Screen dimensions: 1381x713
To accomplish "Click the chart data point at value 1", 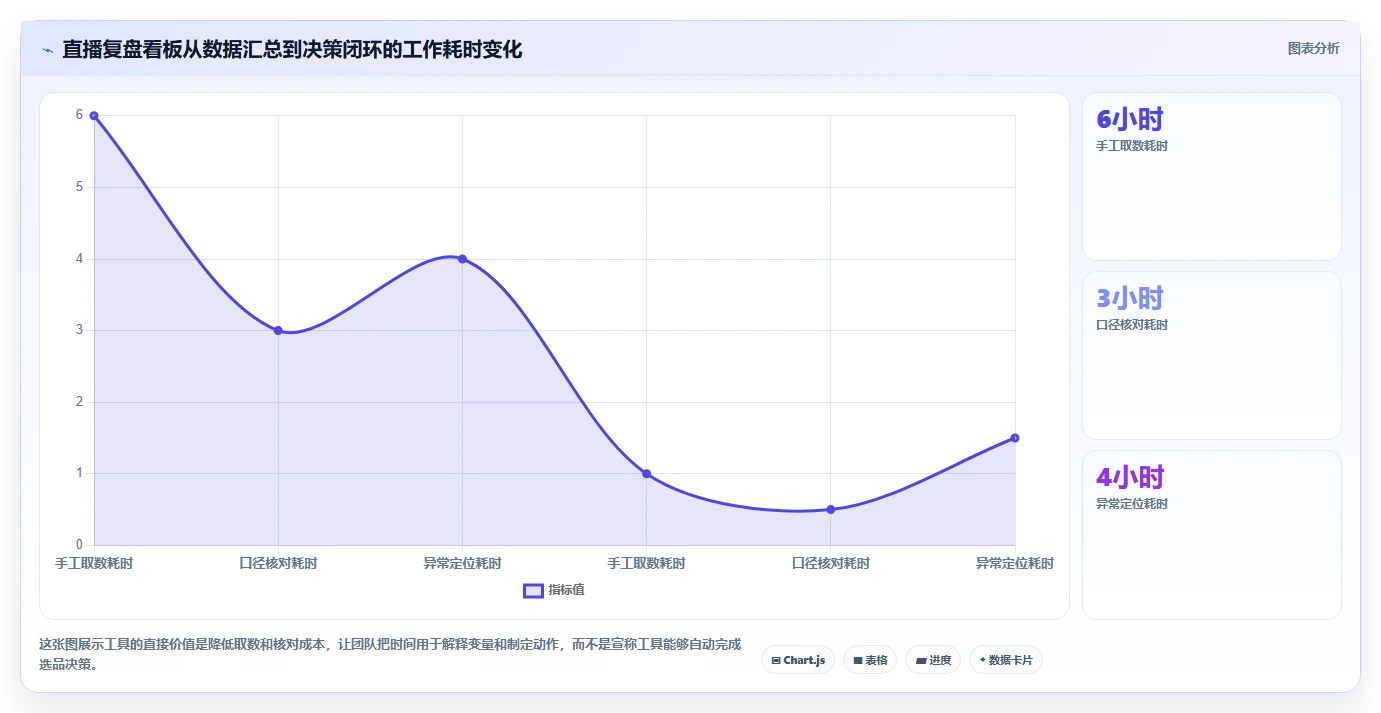I will tap(647, 474).
